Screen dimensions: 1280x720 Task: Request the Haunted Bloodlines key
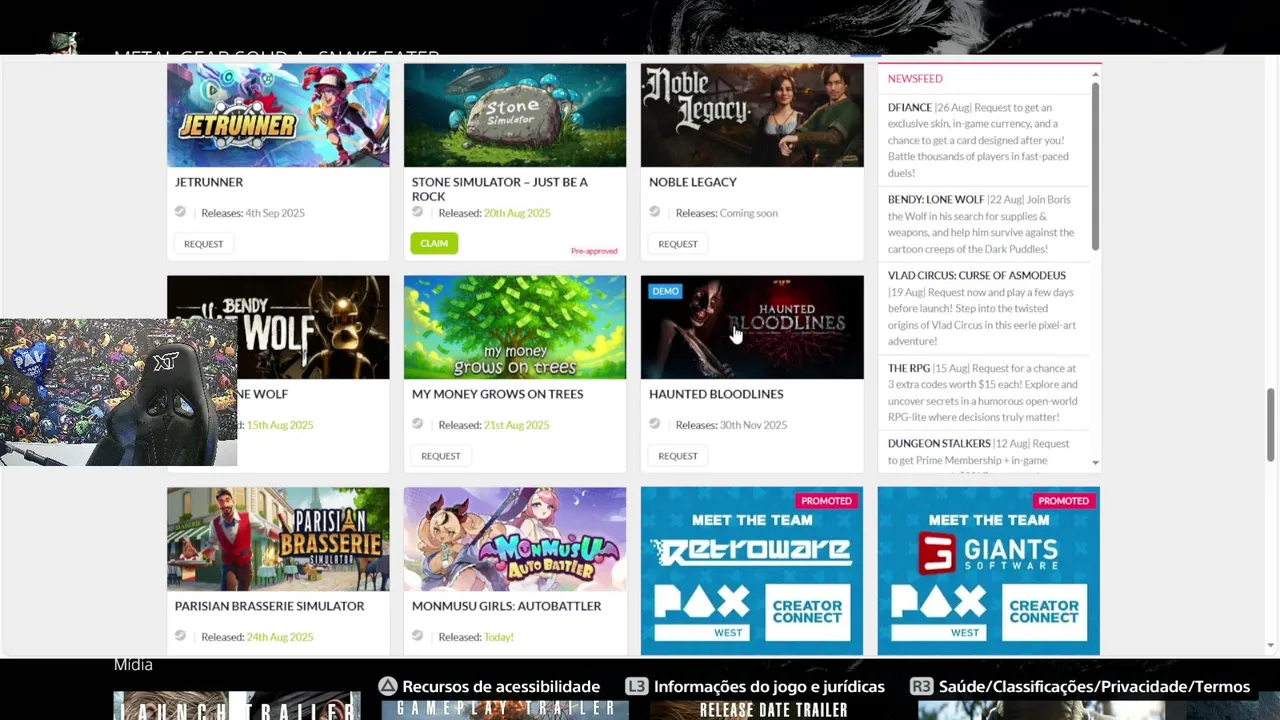677,456
